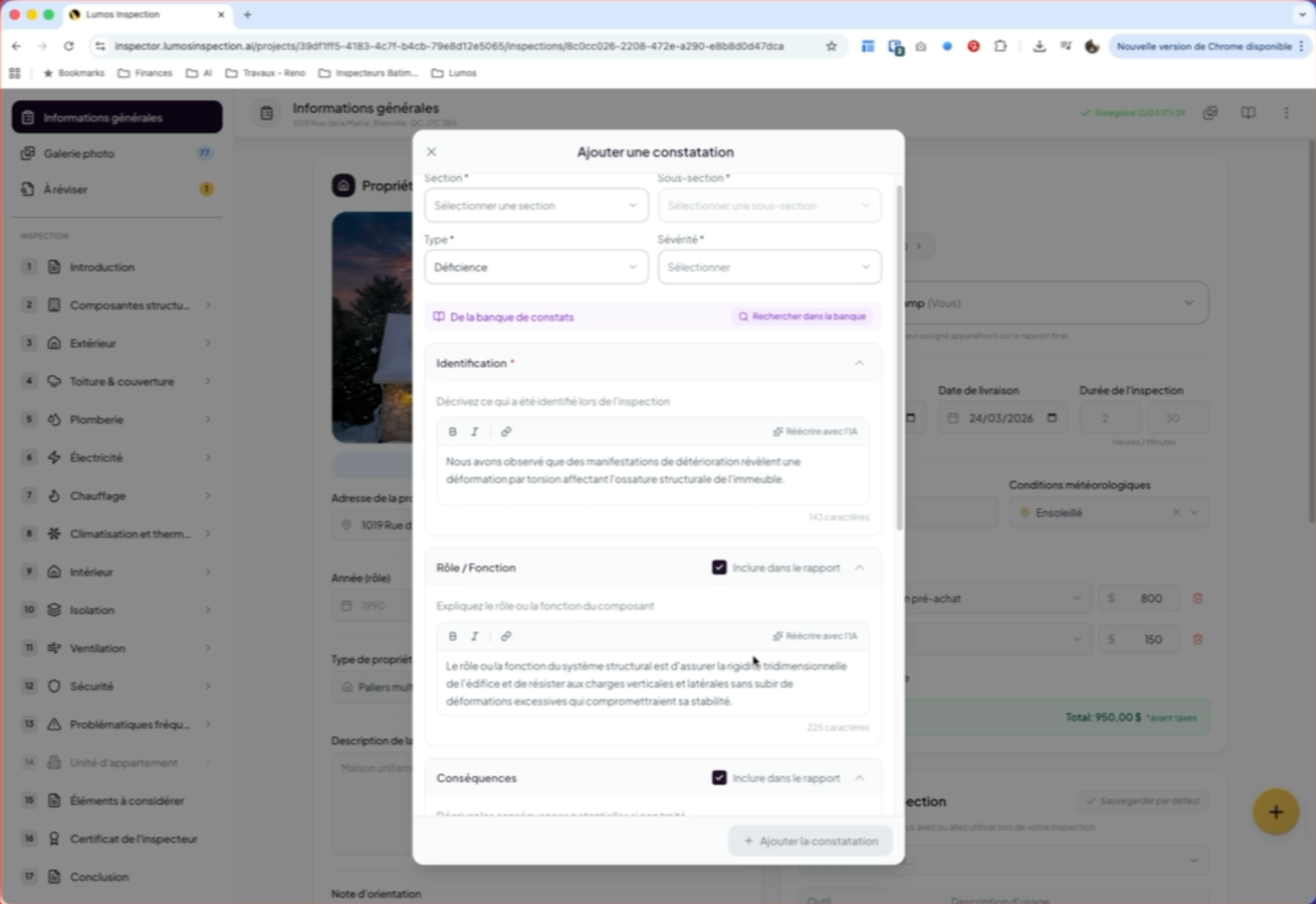Click the Ajouter la constatation button
The width and height of the screenshot is (1316, 904).
tap(810, 840)
